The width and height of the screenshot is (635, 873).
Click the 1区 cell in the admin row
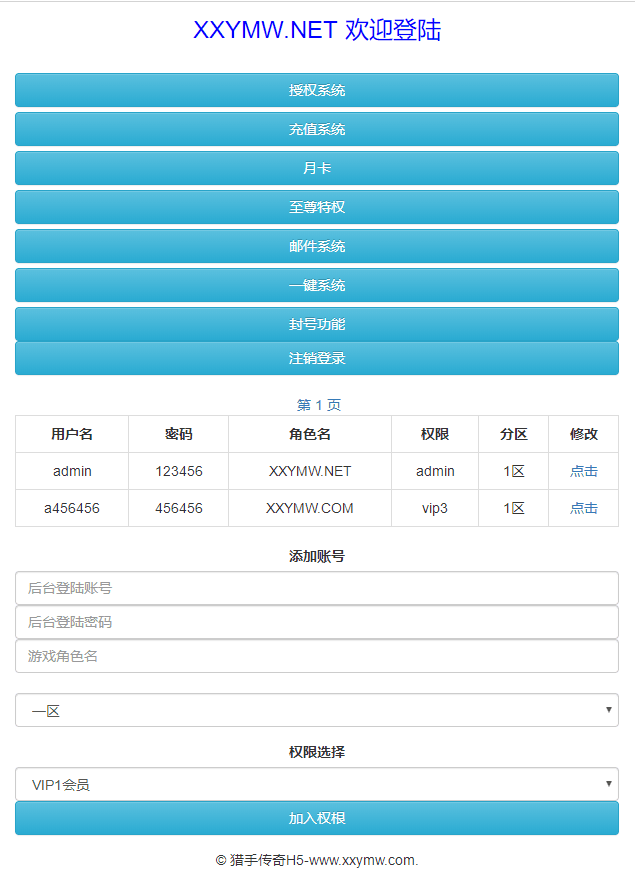tap(513, 471)
